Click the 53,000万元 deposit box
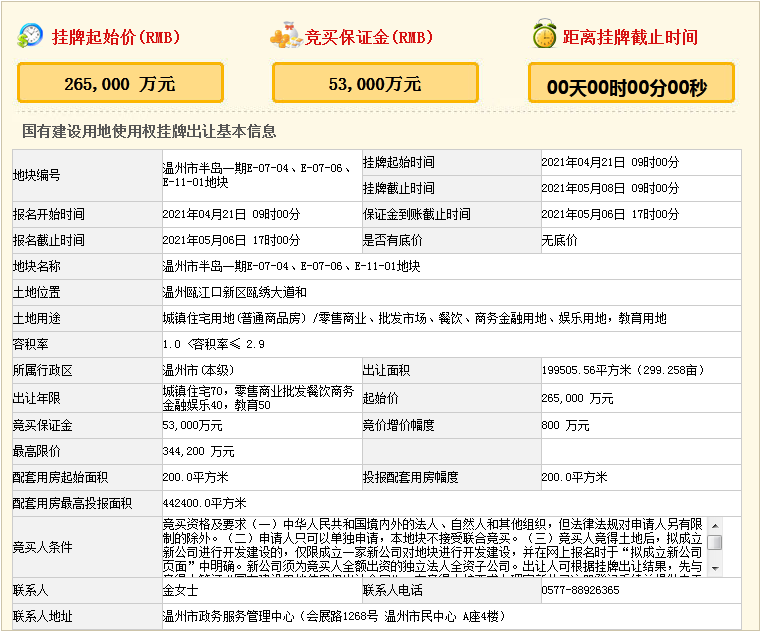The image size is (761, 632). (375, 83)
